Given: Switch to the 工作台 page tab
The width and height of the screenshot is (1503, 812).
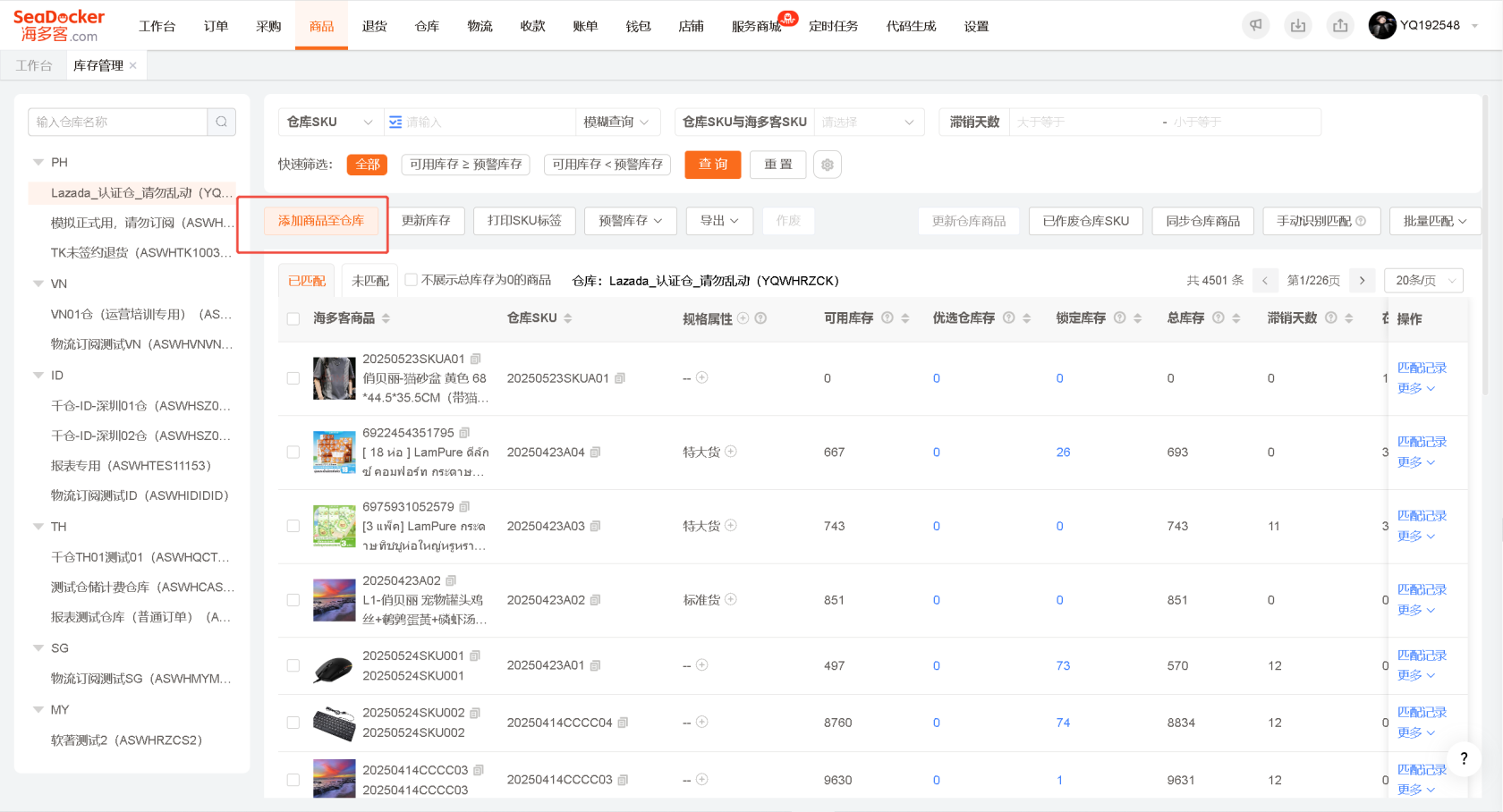Looking at the screenshot, I should click(x=34, y=65).
